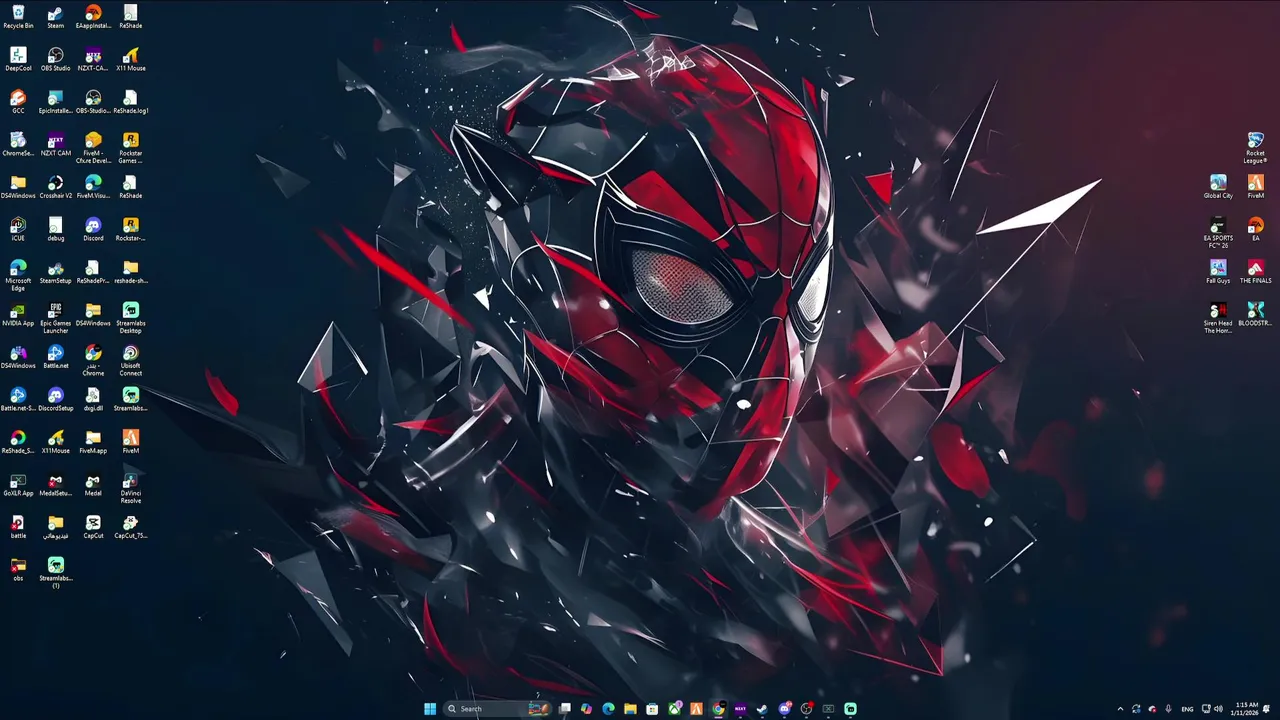
Task: Select the dxgi.dll file on desktop
Action: tap(93, 400)
